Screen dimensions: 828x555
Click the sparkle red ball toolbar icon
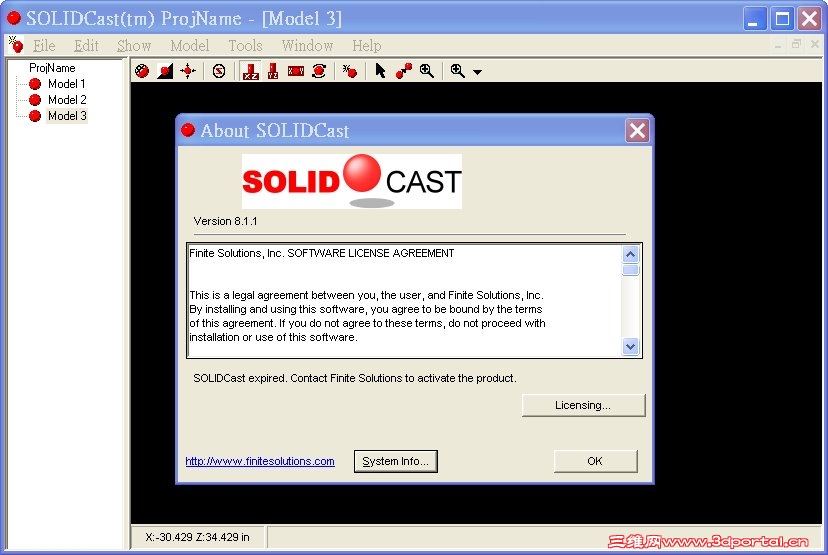tap(350, 71)
